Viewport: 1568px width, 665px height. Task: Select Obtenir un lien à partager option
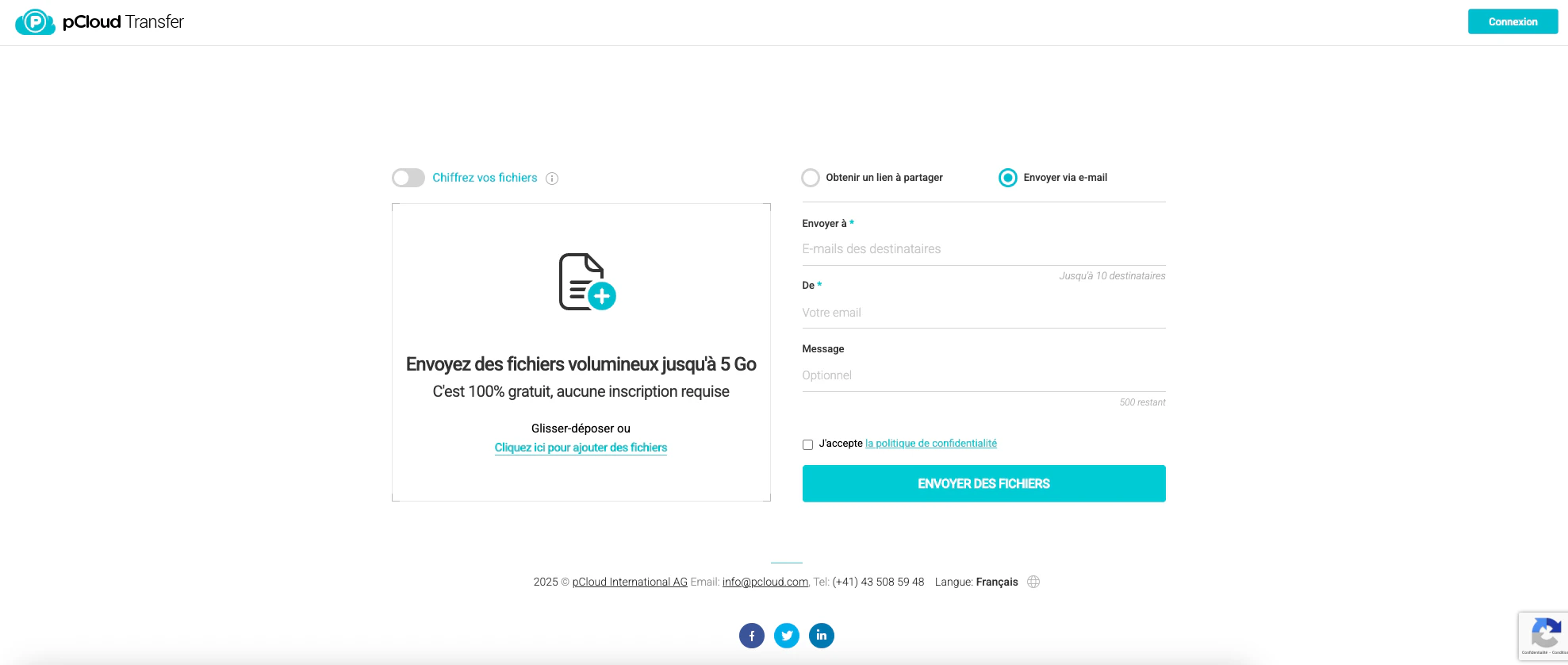(811, 178)
